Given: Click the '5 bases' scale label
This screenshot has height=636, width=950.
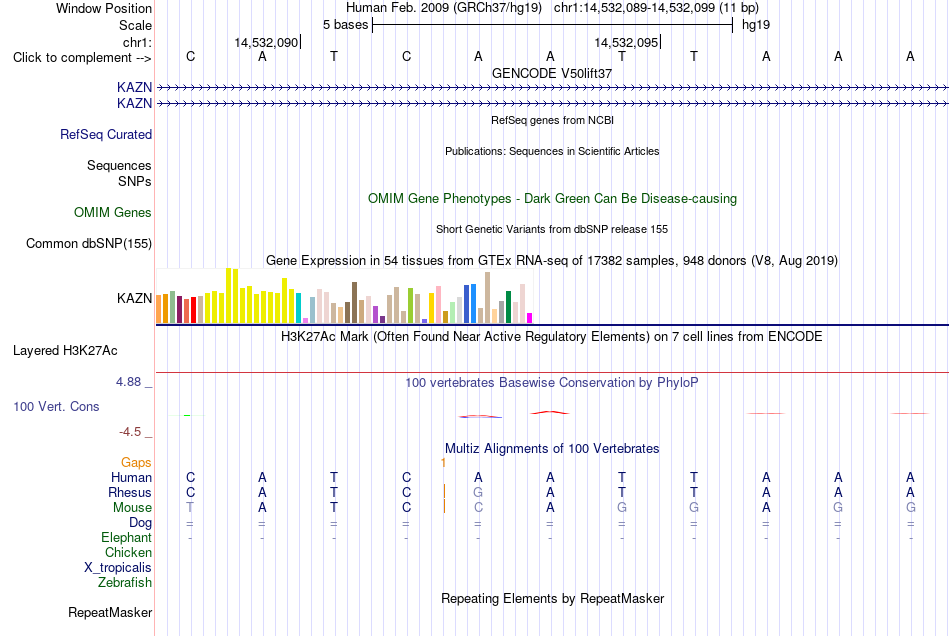Looking at the screenshot, I should tap(345, 25).
